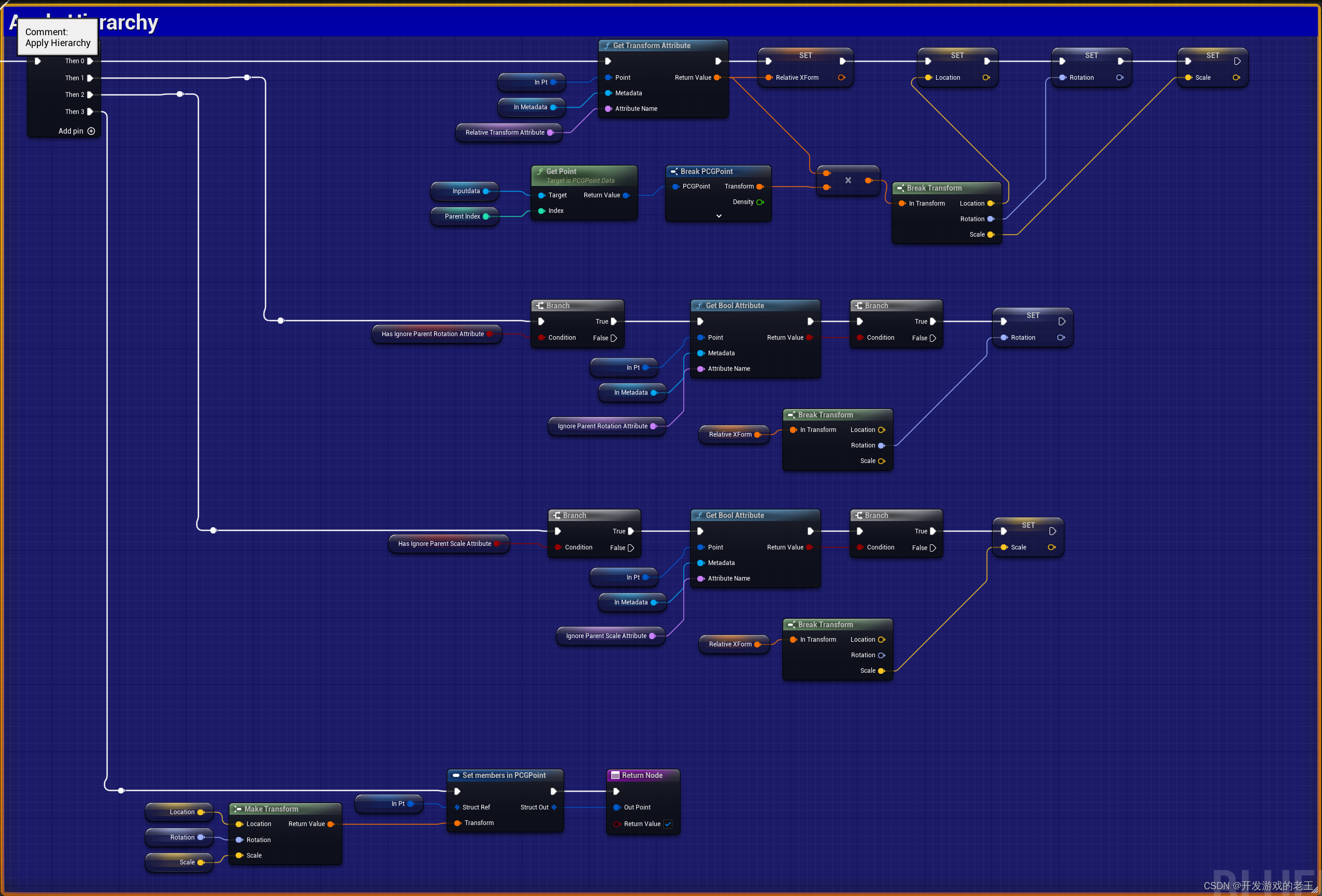This screenshot has width=1322, height=896.
Task: Click the Then 1 execution pin
Action: coord(90,78)
